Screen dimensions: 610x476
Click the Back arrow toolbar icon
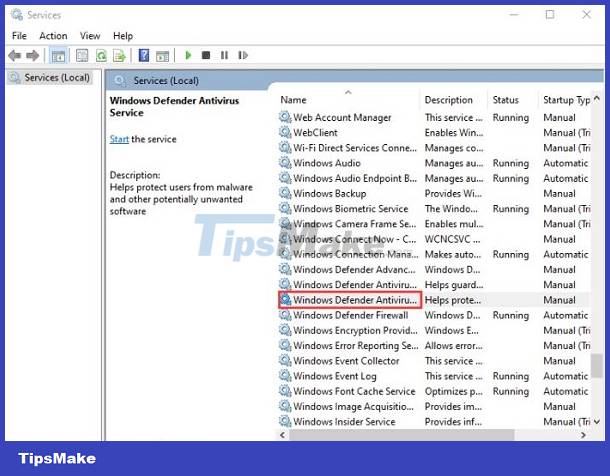pyautogui.click(x=14, y=56)
